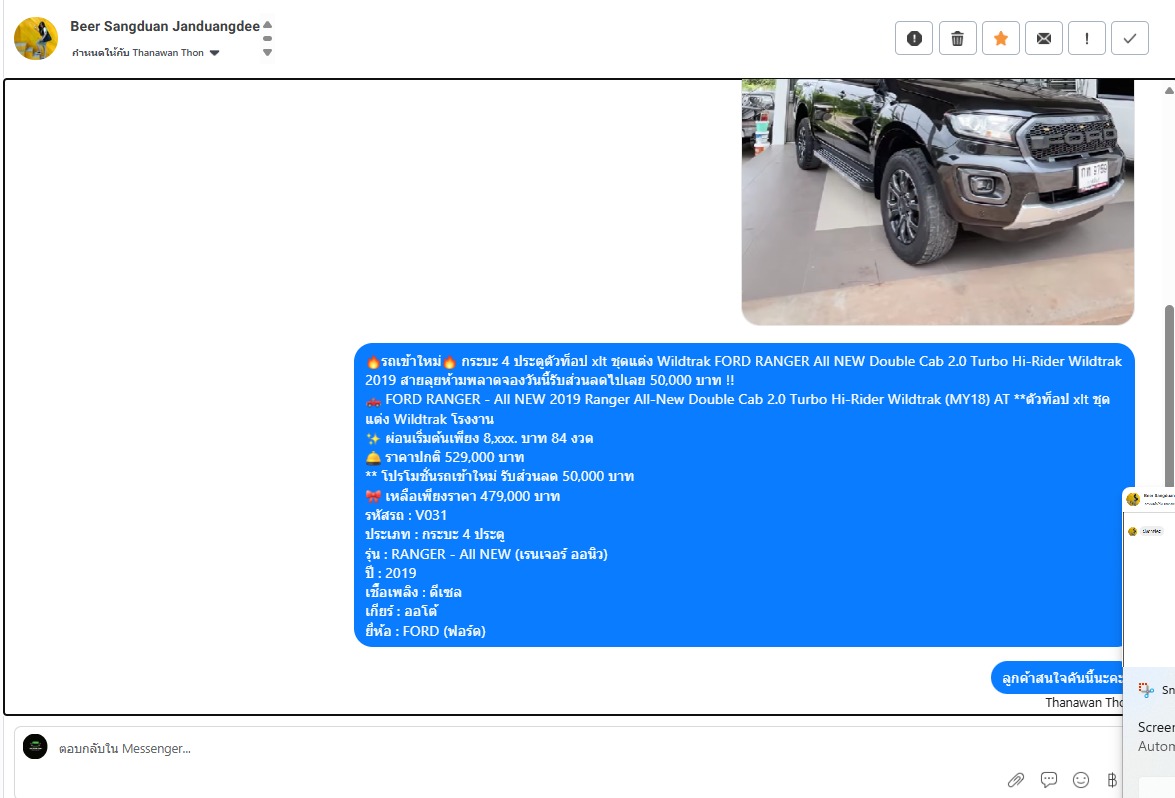
Task: Mark conversation done with checkmark button
Action: point(1129,38)
